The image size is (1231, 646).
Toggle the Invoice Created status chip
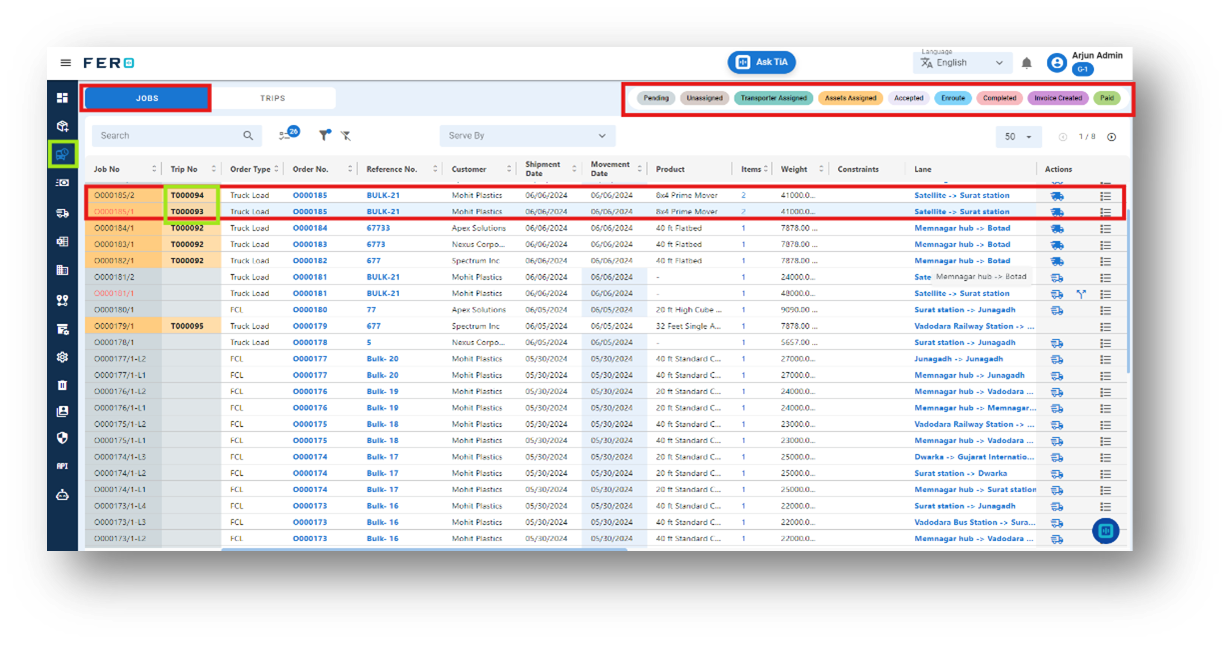pos(1057,98)
